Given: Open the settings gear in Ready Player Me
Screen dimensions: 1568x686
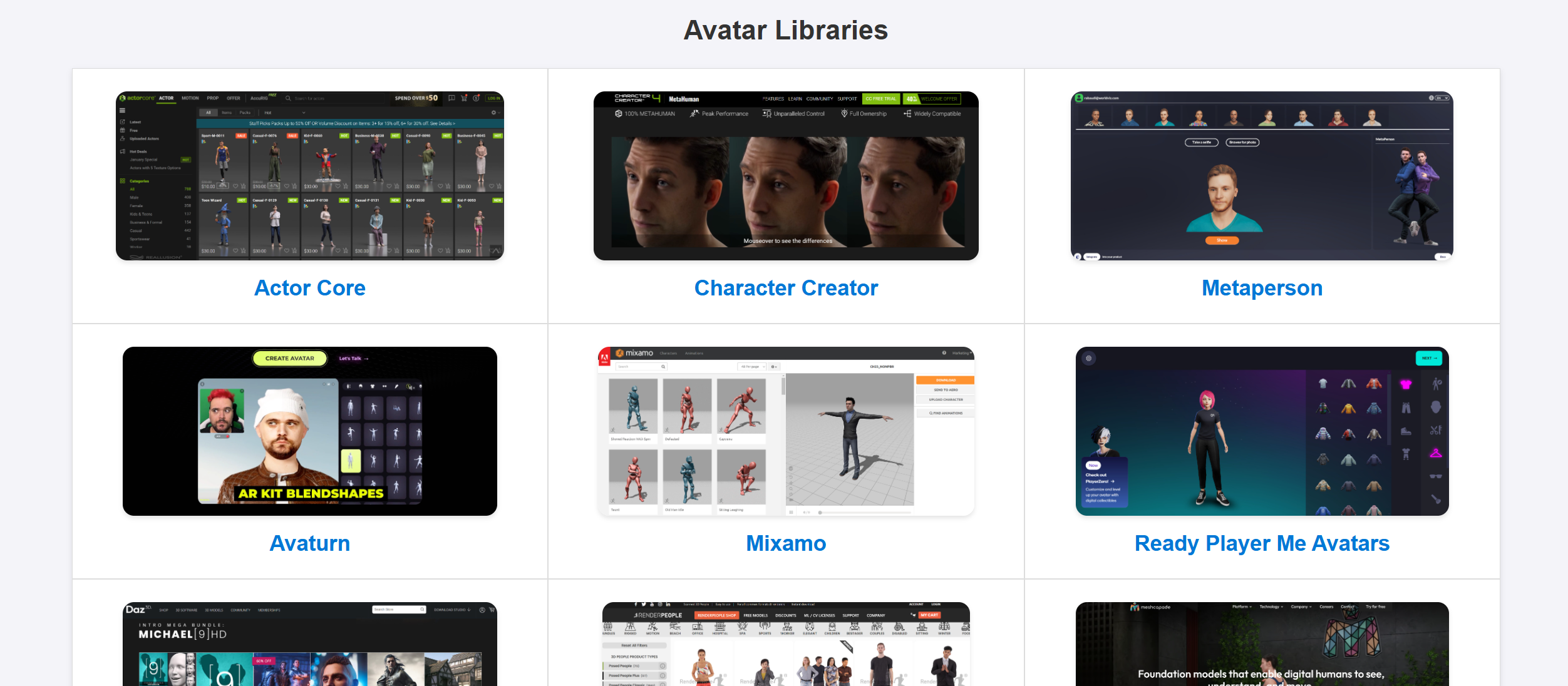Looking at the screenshot, I should coord(1088,358).
